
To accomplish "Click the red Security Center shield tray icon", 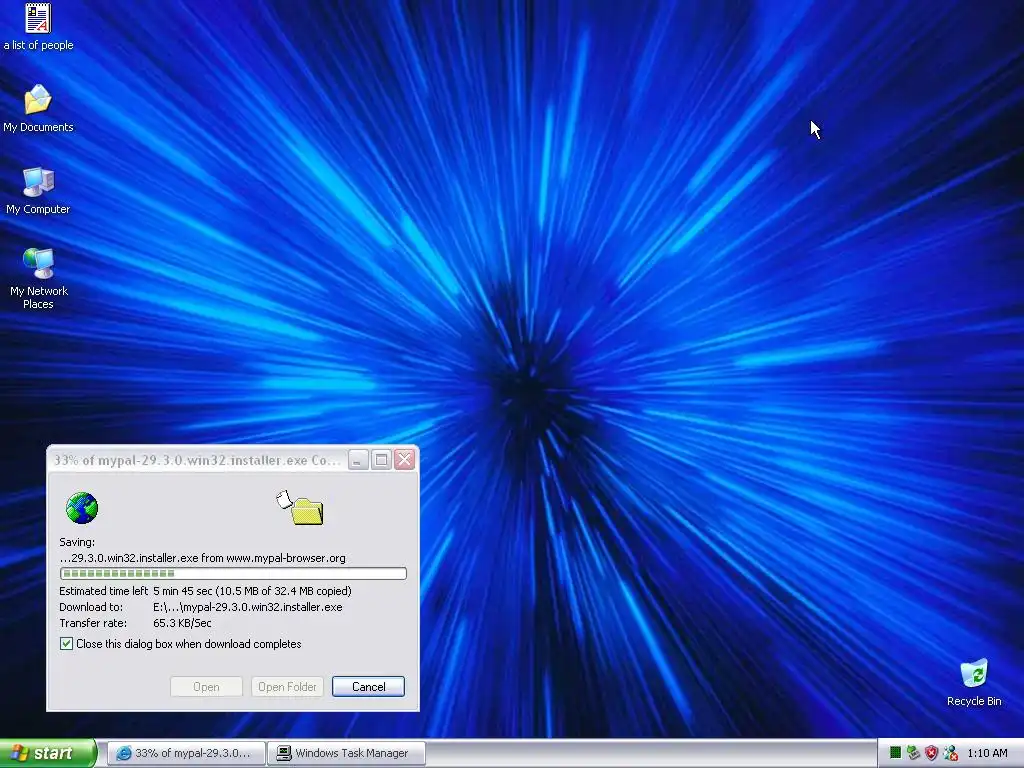I will (932, 753).
